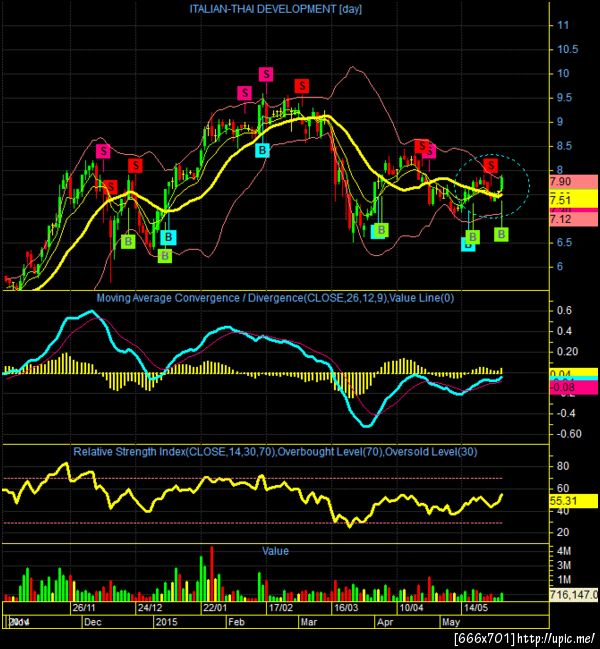Screen dimensions: 600x649
Task: Click the 7.90 last price label
Action: click(574, 182)
